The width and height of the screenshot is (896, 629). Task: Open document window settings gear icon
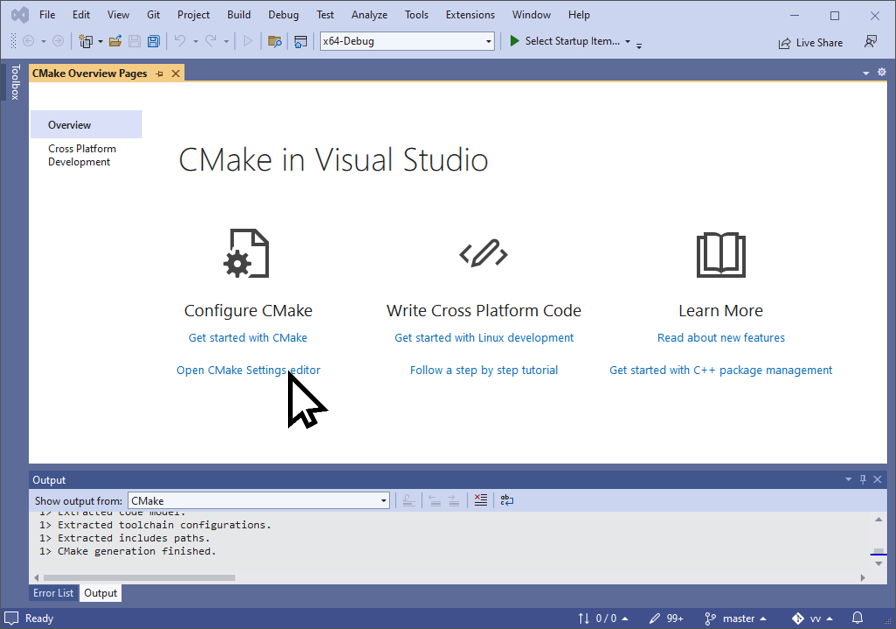point(882,72)
